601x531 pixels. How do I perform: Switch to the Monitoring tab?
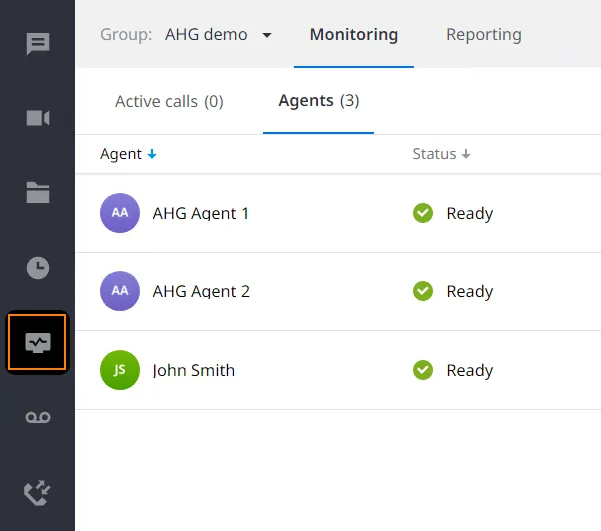pyautogui.click(x=354, y=35)
